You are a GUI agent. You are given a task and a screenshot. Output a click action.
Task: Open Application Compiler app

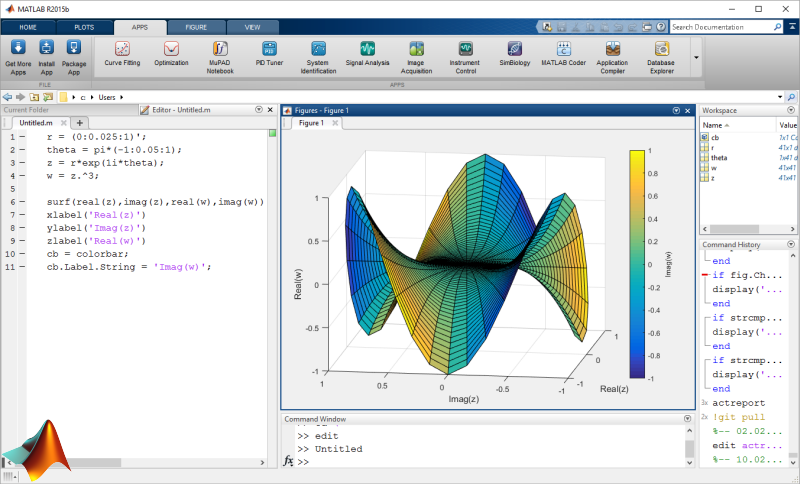click(612, 57)
